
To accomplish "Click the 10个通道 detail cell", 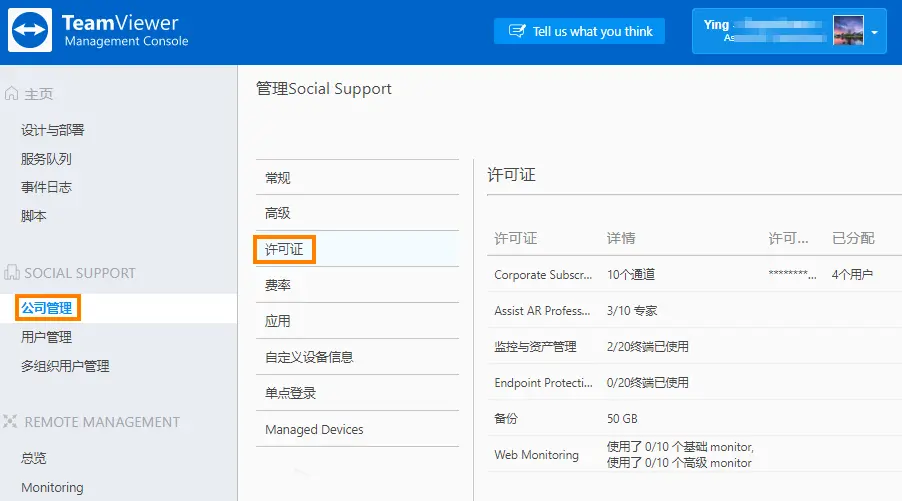I will (631, 274).
